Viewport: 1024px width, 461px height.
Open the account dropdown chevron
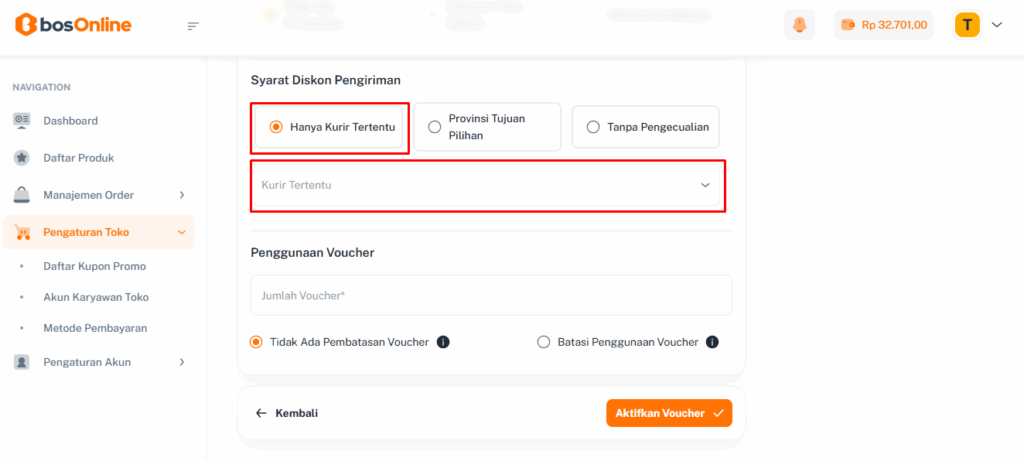(996, 25)
